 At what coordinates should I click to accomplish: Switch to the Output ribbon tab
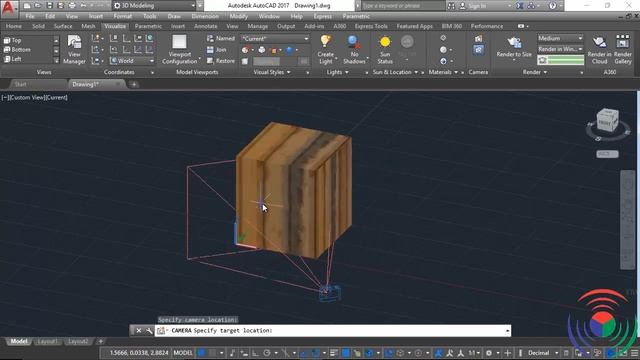pyautogui.click(x=286, y=26)
